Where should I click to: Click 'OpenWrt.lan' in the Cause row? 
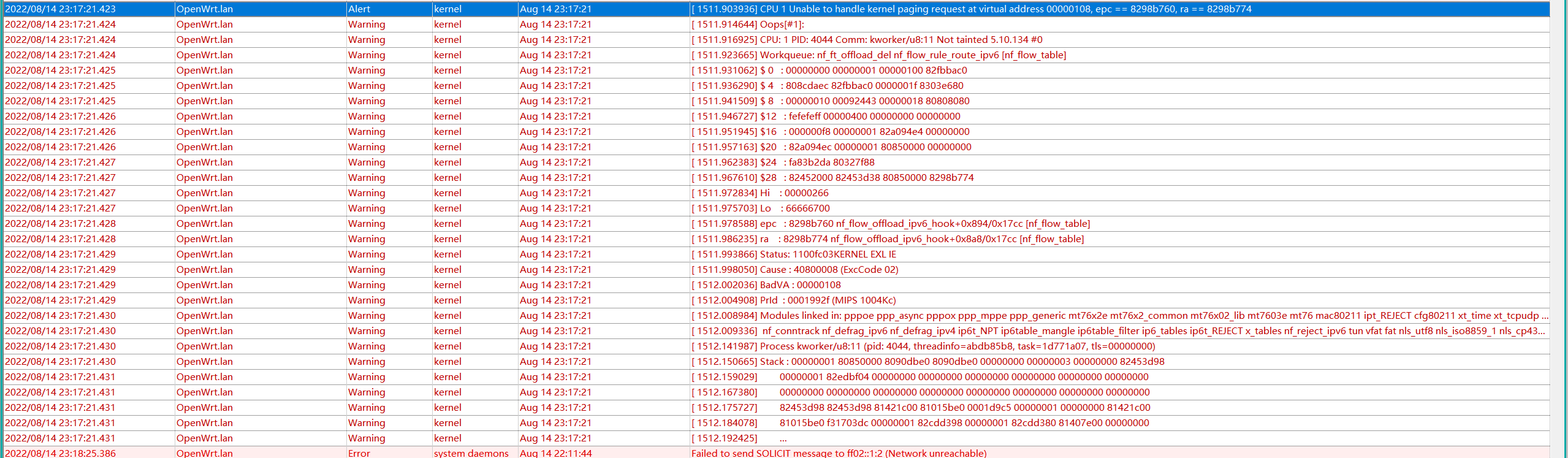pyautogui.click(x=205, y=269)
